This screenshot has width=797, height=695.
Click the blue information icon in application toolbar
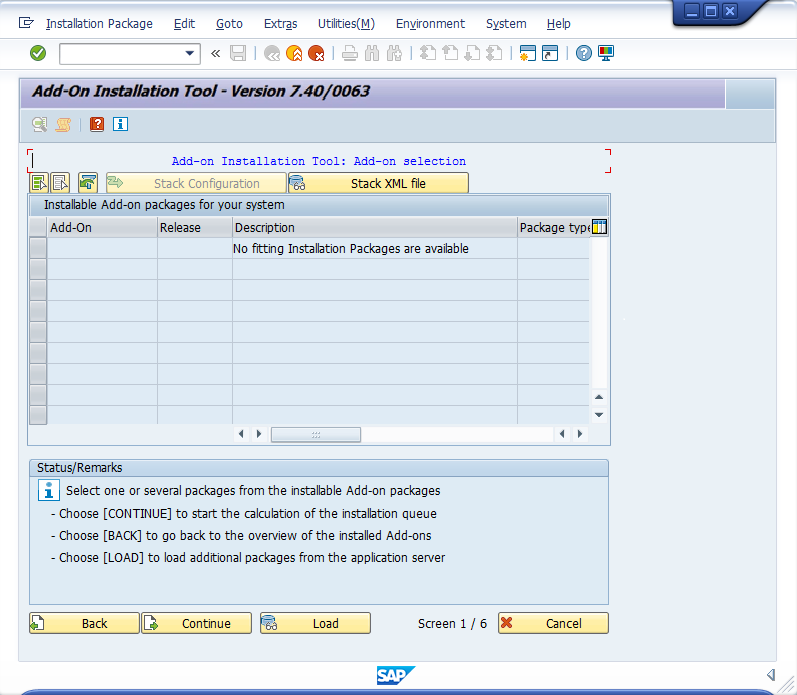click(x=120, y=124)
